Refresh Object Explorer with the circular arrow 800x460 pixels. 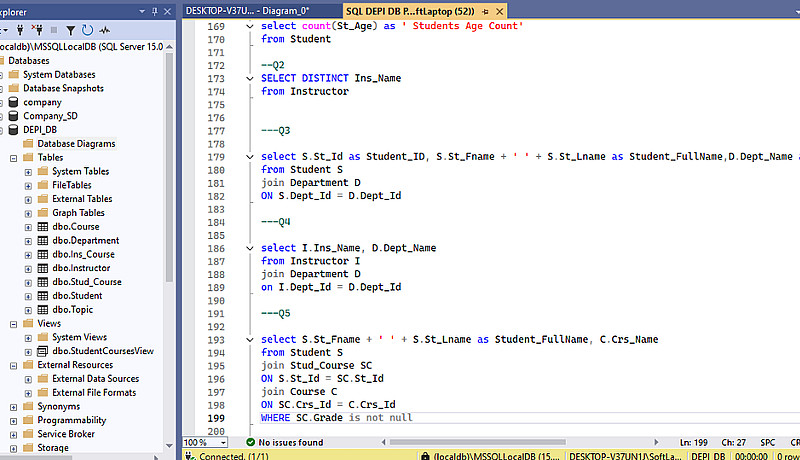pos(88,30)
